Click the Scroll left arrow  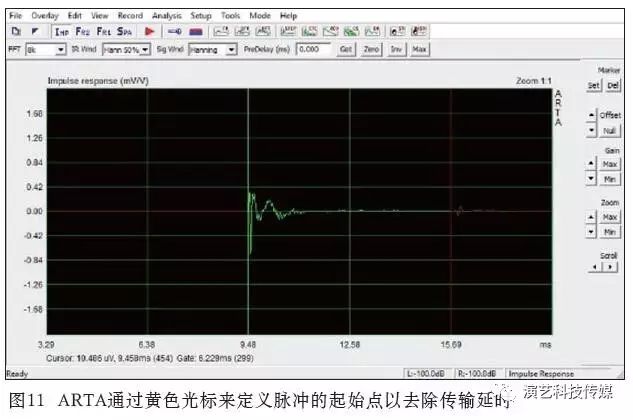coord(595,267)
